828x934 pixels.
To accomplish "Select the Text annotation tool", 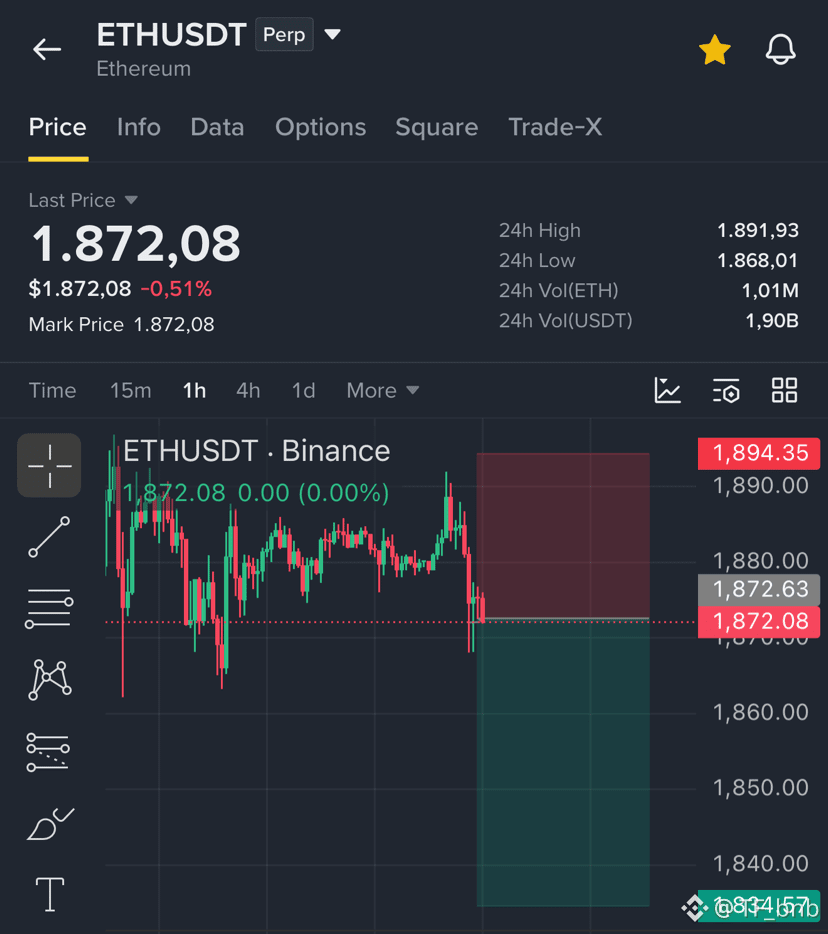I will click(50, 894).
